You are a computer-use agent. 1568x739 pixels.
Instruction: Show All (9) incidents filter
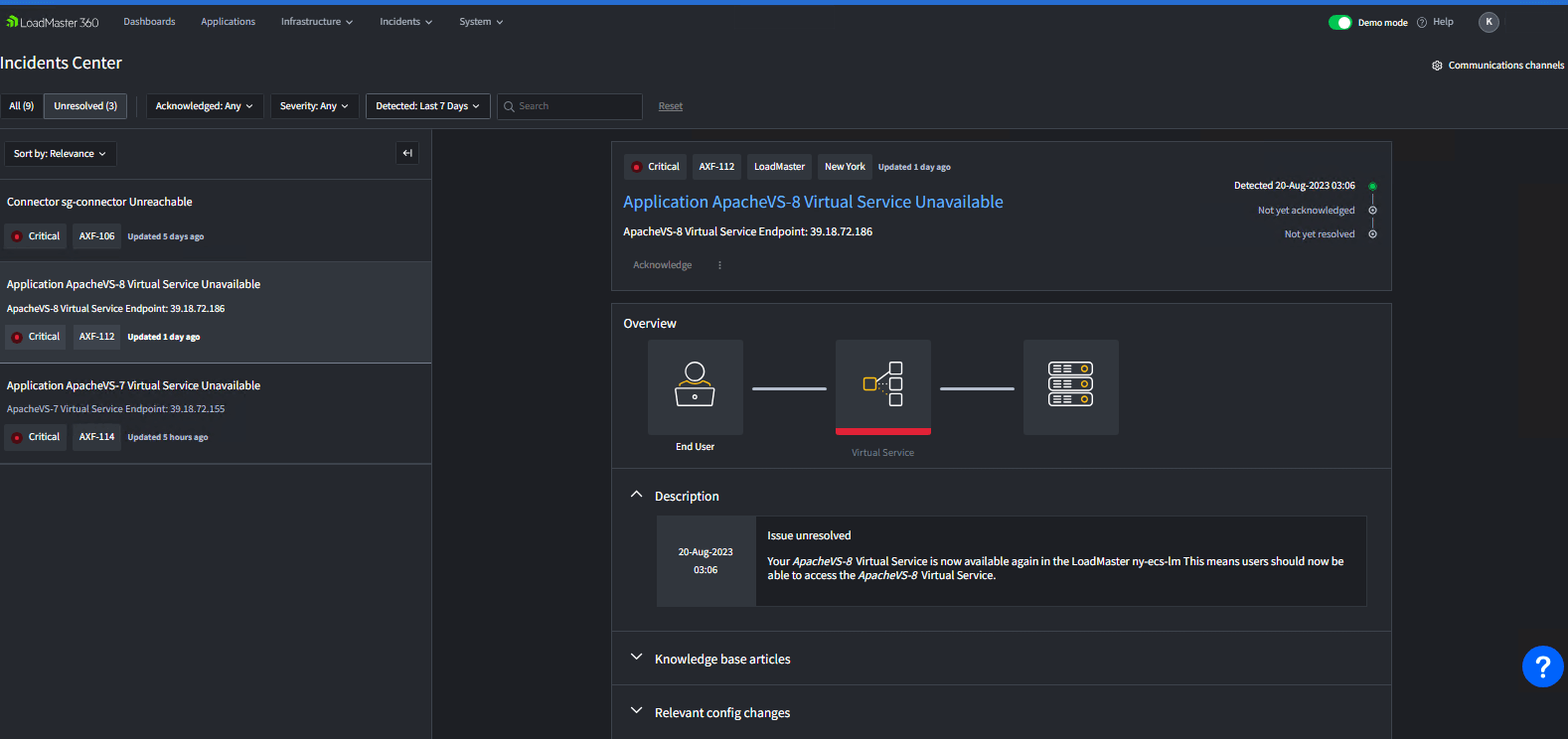tap(22, 106)
